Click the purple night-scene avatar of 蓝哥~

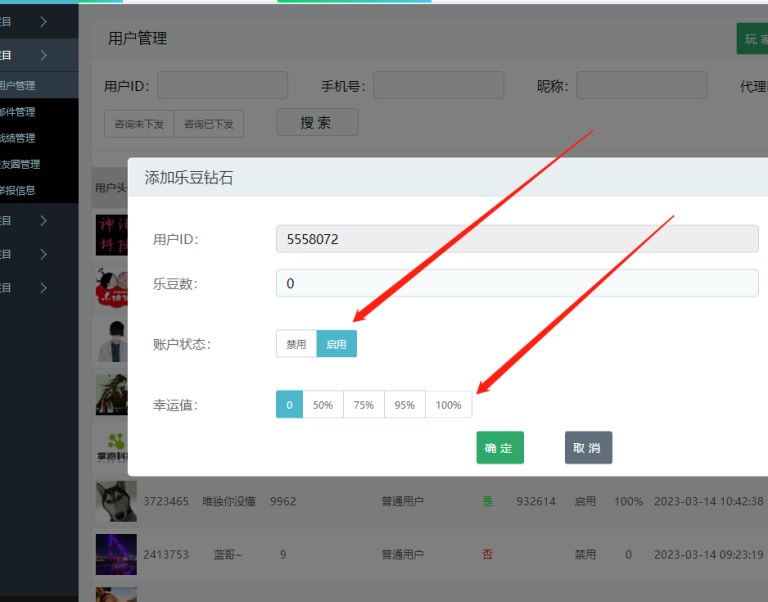[116, 554]
